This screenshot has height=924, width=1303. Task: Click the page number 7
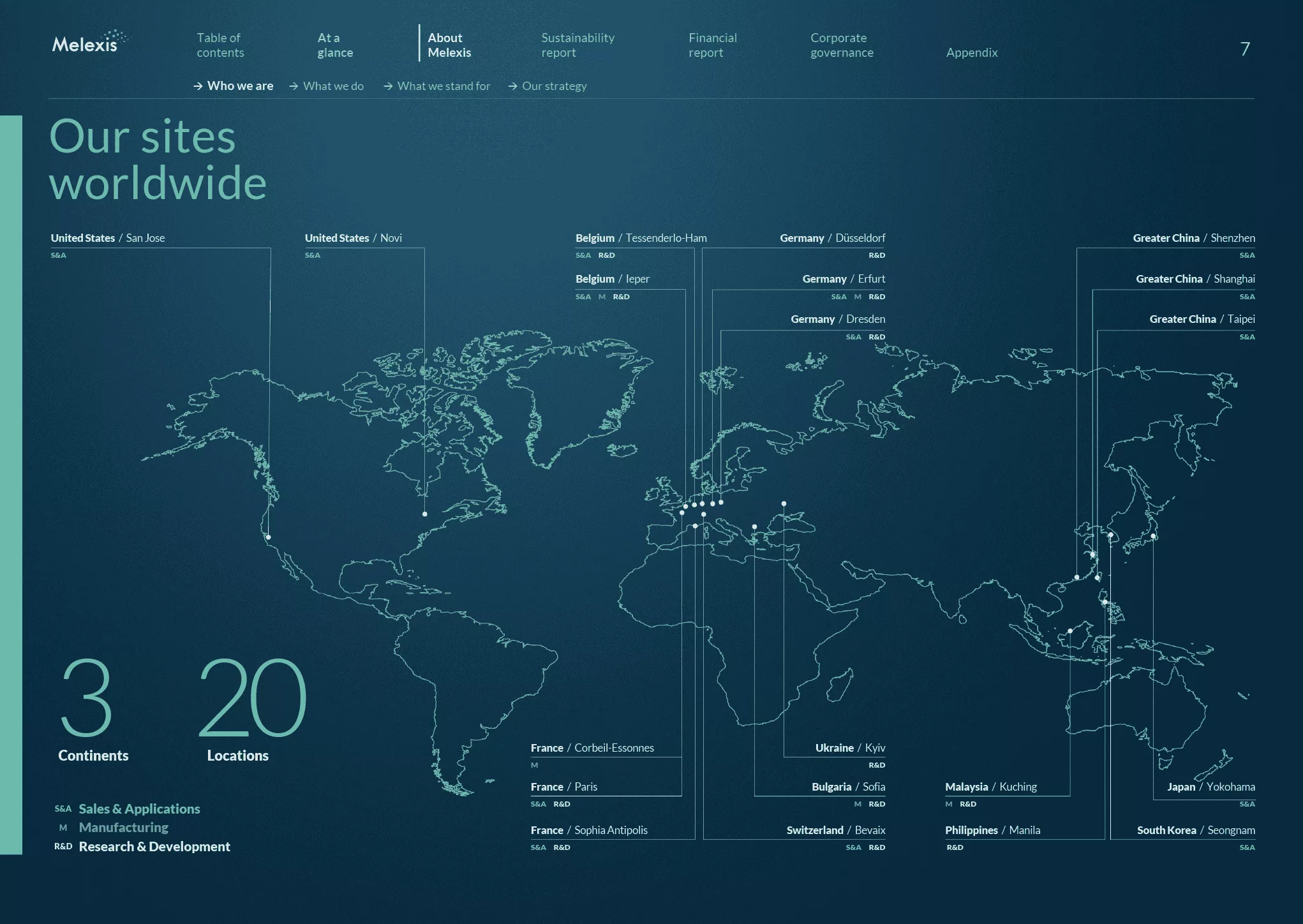(x=1245, y=48)
